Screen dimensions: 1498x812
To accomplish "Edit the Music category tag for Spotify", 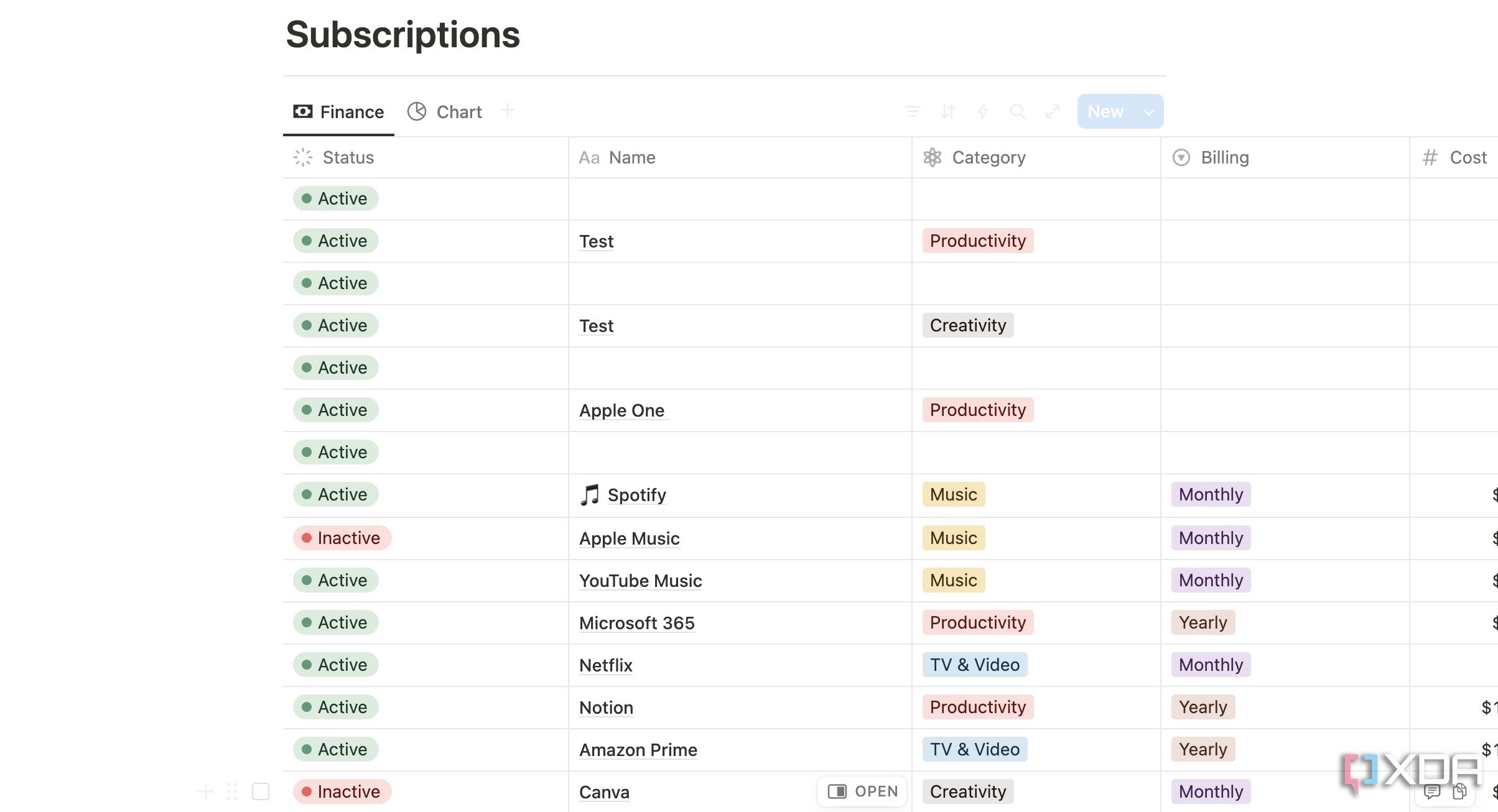I will pos(953,494).
